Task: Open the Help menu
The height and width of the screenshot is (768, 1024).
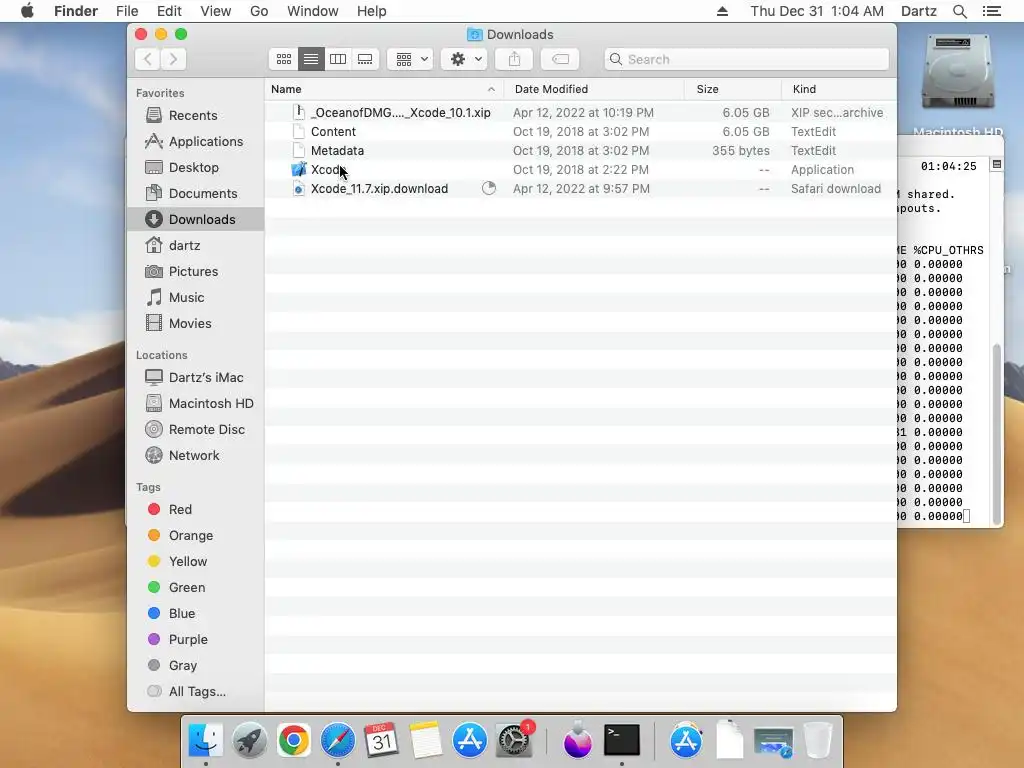Action: click(x=372, y=11)
